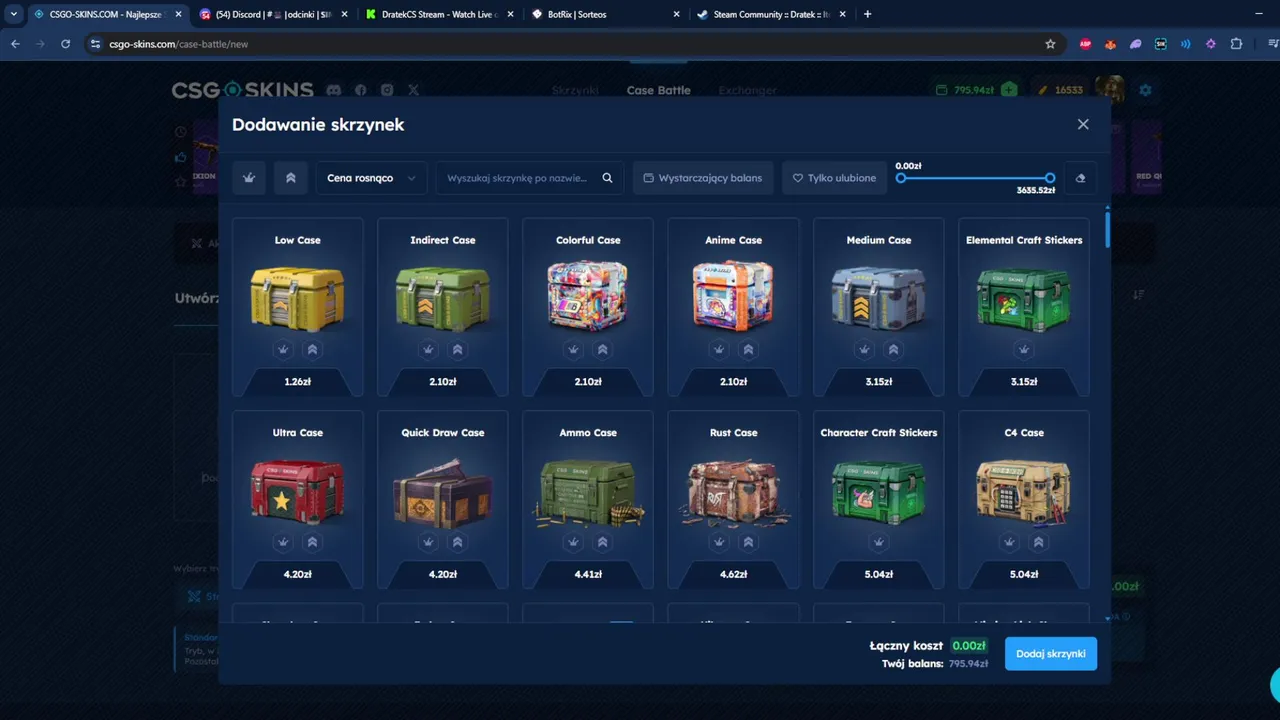Click the double-chevron icon on C4 Case

point(1038,542)
